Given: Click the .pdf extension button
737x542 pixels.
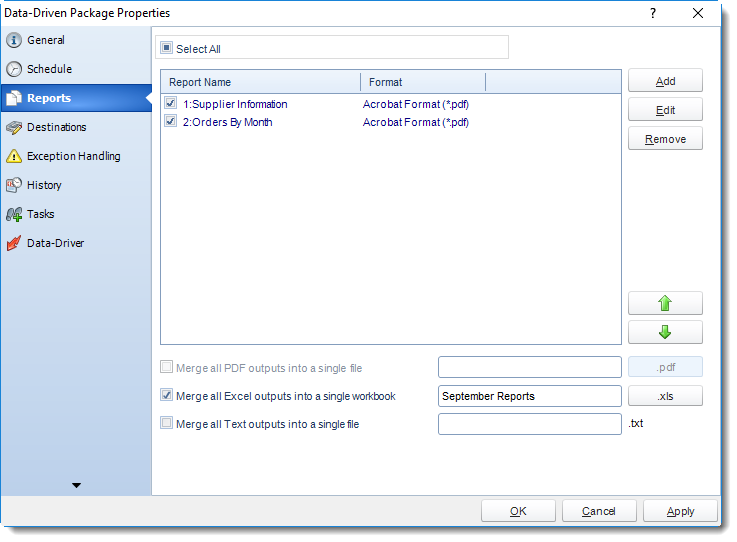Looking at the screenshot, I should point(665,367).
